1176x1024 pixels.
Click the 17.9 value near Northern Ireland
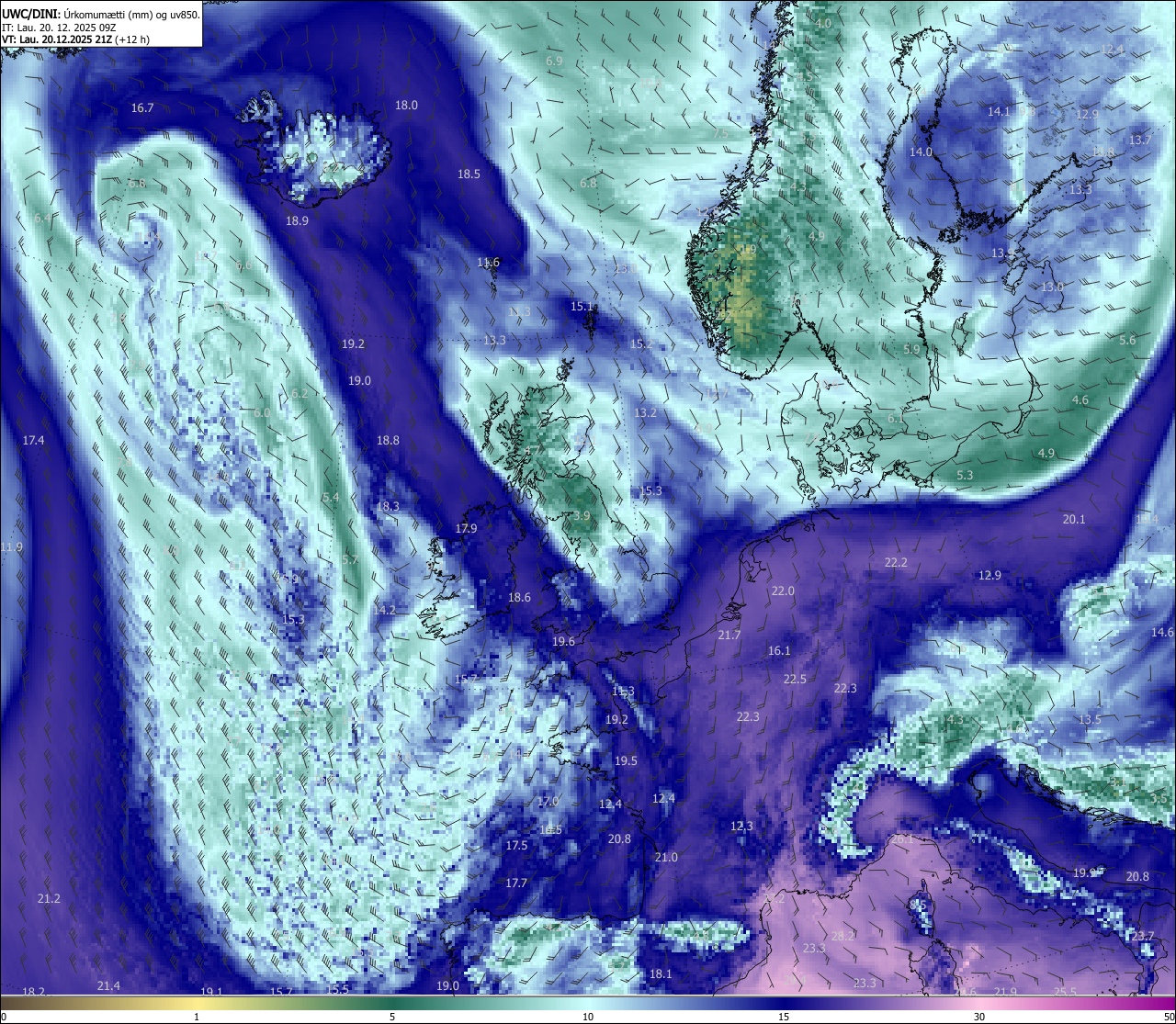(x=466, y=529)
